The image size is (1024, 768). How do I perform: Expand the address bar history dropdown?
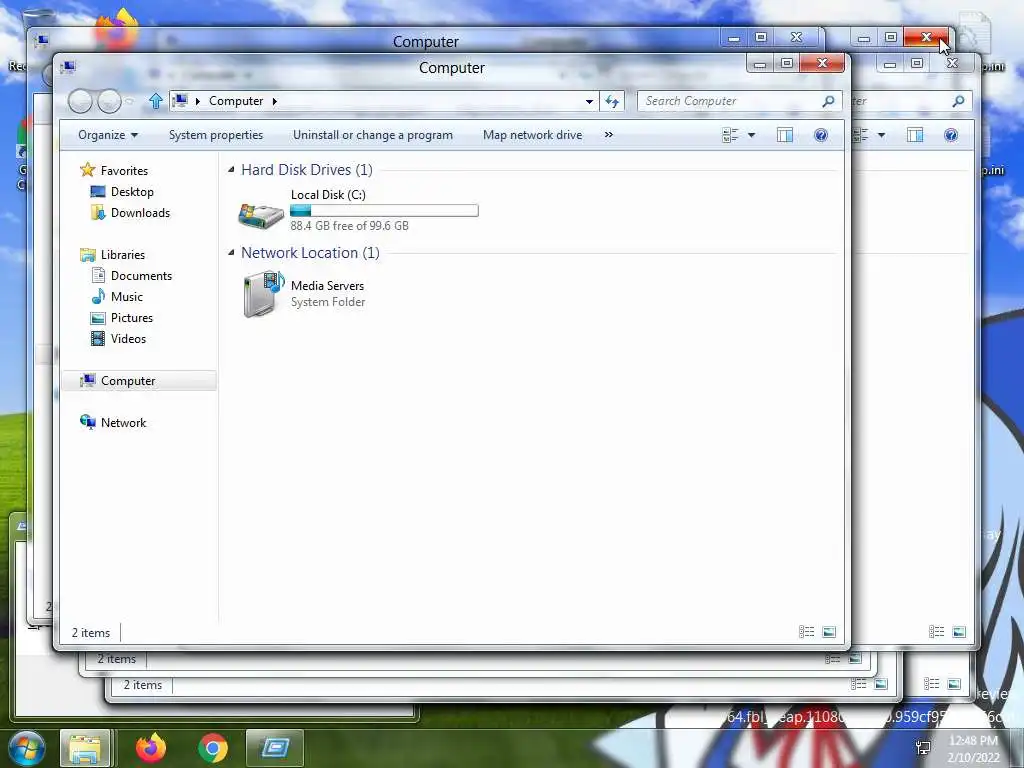pyautogui.click(x=589, y=101)
